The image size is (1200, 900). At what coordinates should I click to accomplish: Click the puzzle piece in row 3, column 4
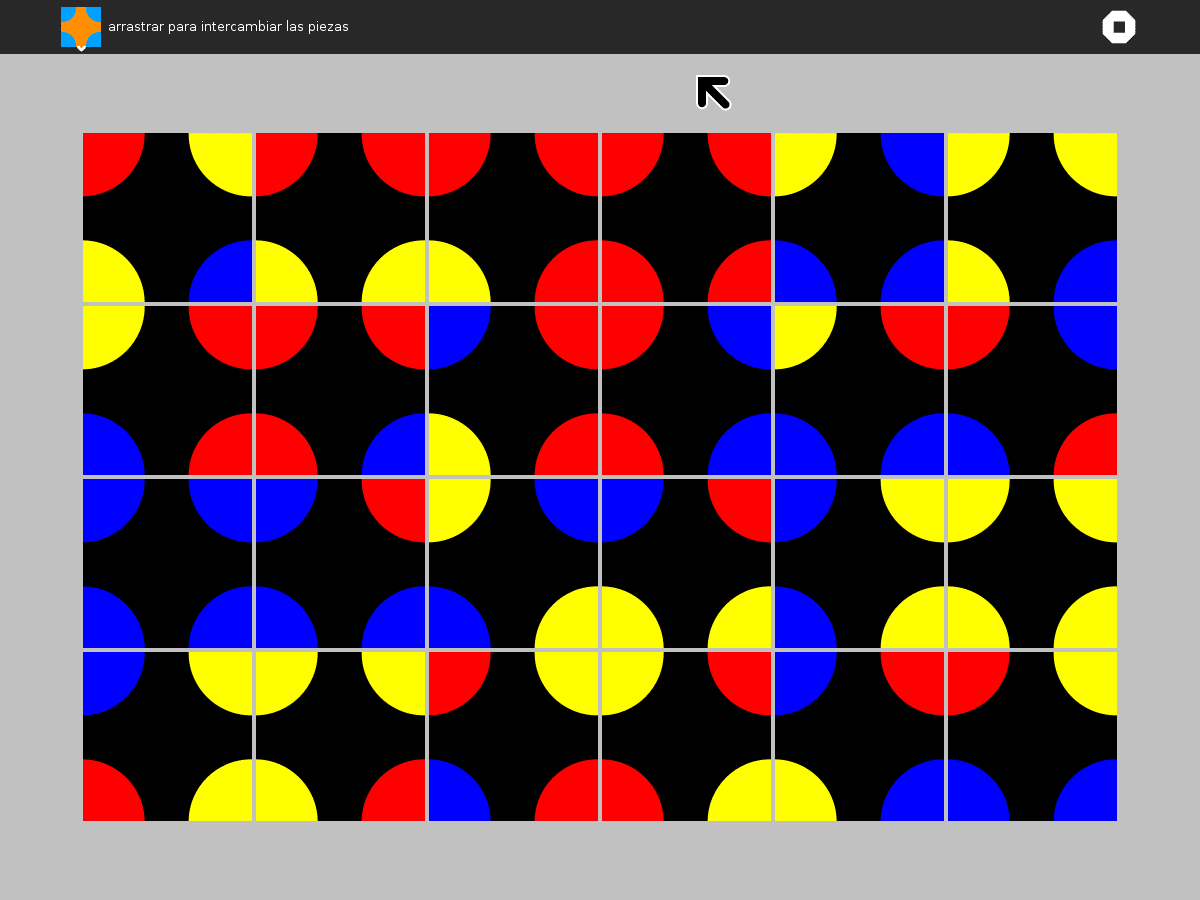pos(686,563)
